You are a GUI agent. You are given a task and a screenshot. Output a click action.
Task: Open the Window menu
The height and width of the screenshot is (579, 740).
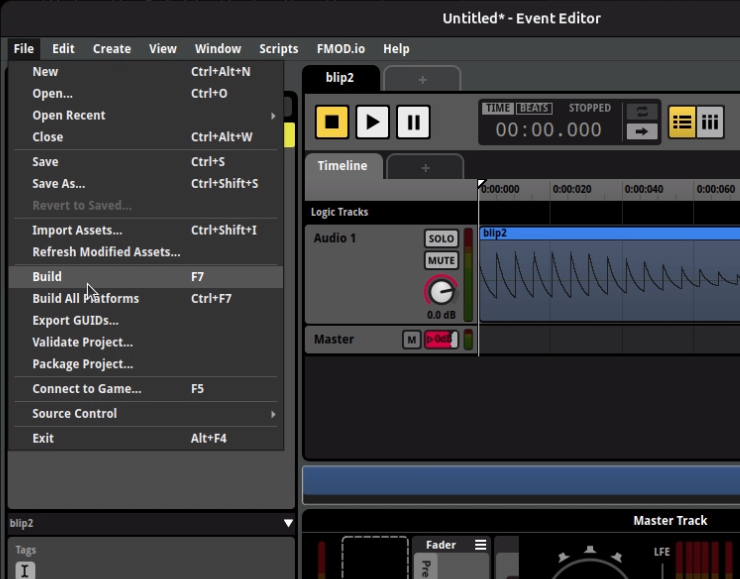(218, 49)
